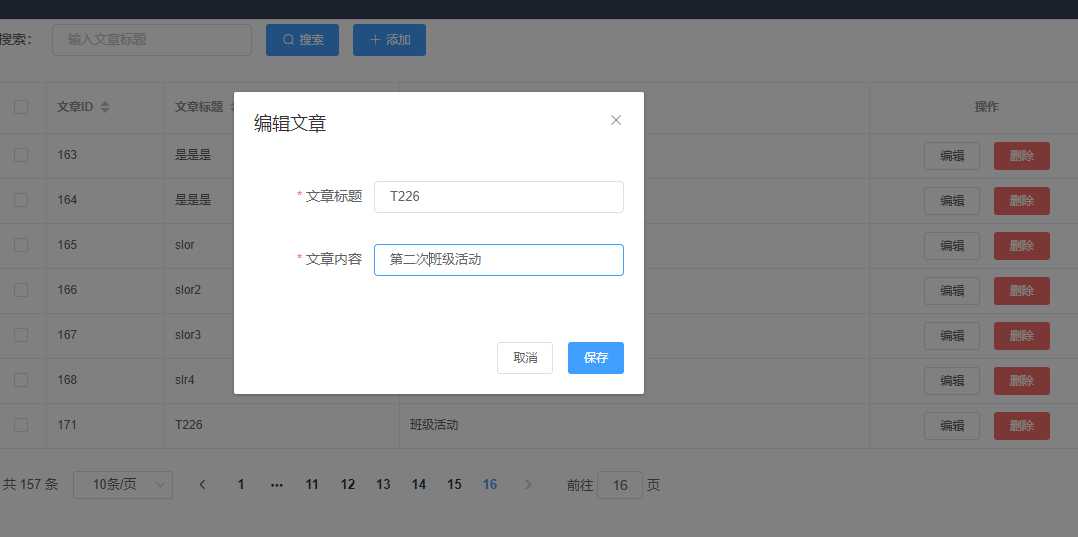Click the 编辑文章 dialog title
This screenshot has width=1078, height=537.
pyautogui.click(x=290, y=123)
